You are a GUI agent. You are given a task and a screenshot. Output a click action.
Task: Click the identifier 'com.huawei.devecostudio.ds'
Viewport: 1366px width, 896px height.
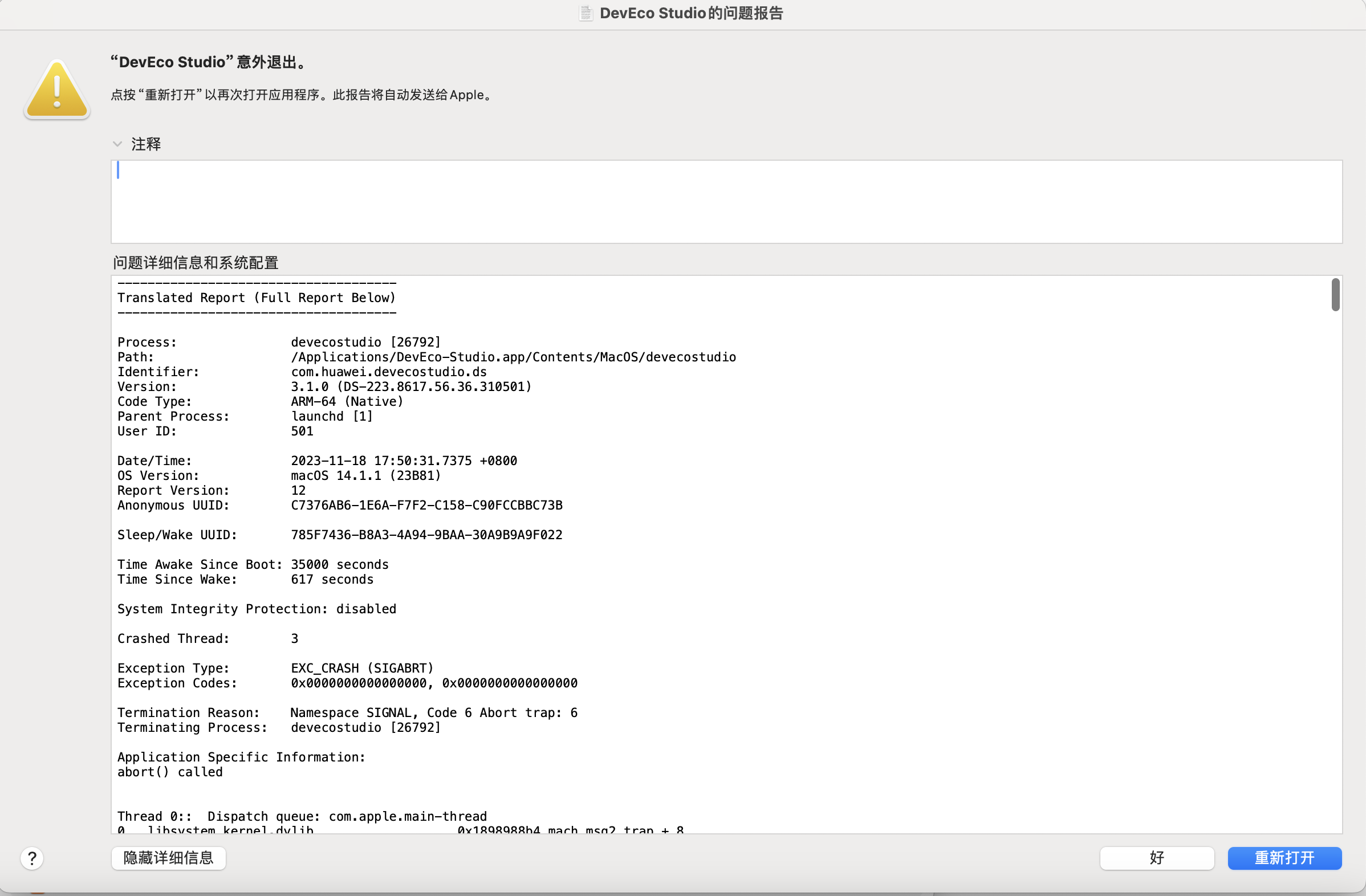[x=389, y=372]
